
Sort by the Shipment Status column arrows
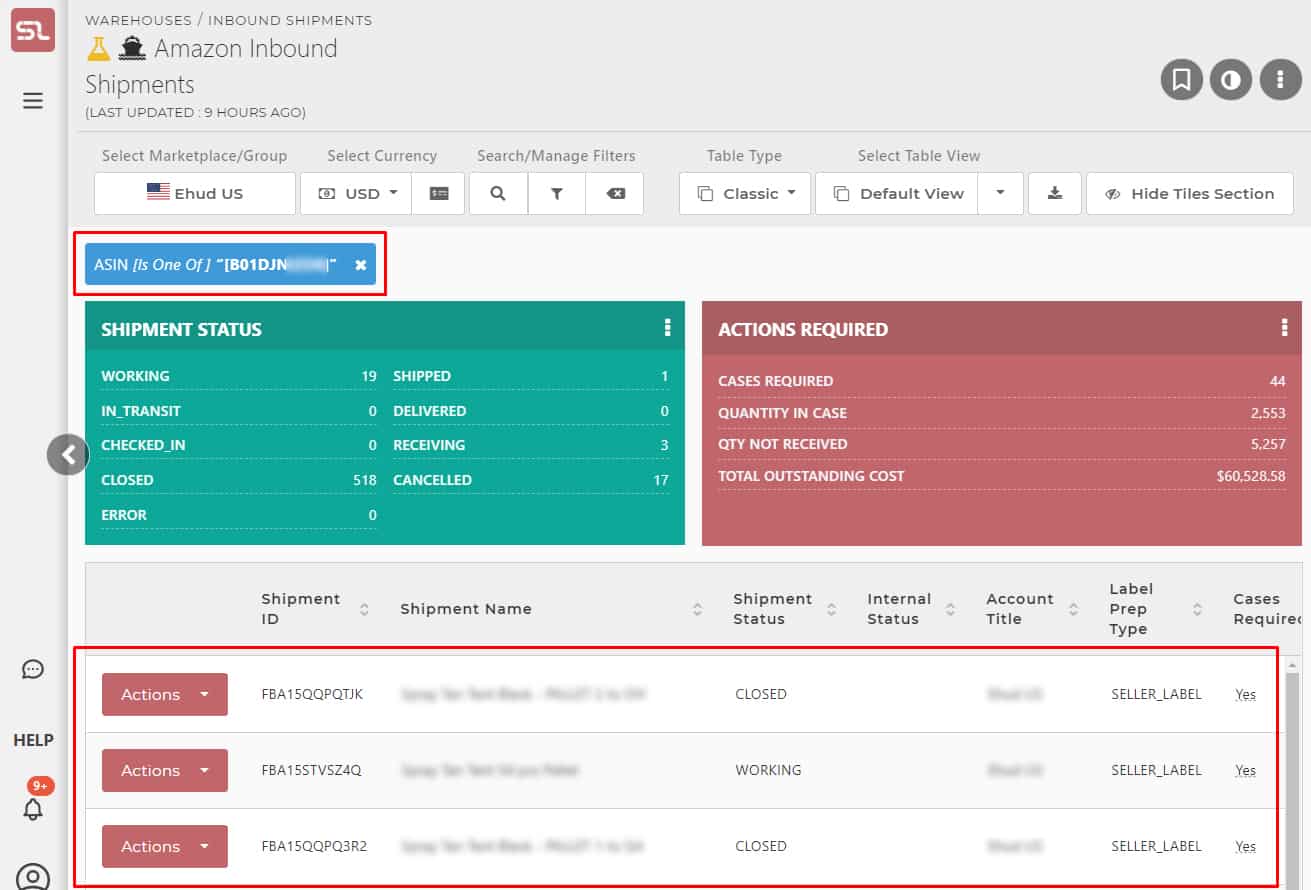click(831, 609)
